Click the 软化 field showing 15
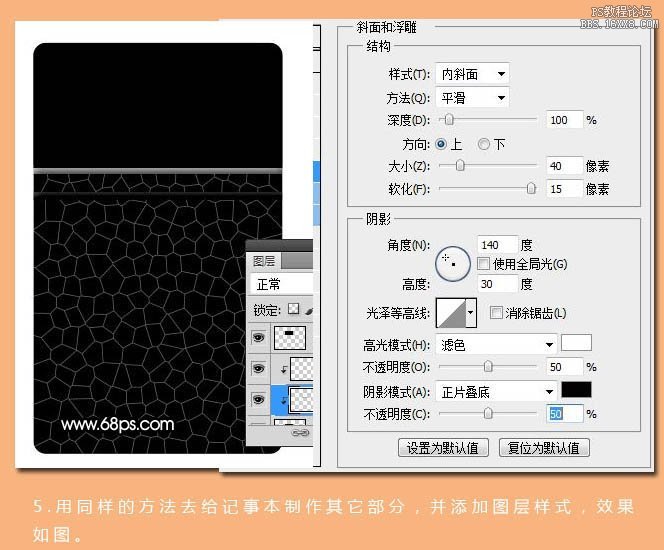664x550 pixels. tap(564, 189)
